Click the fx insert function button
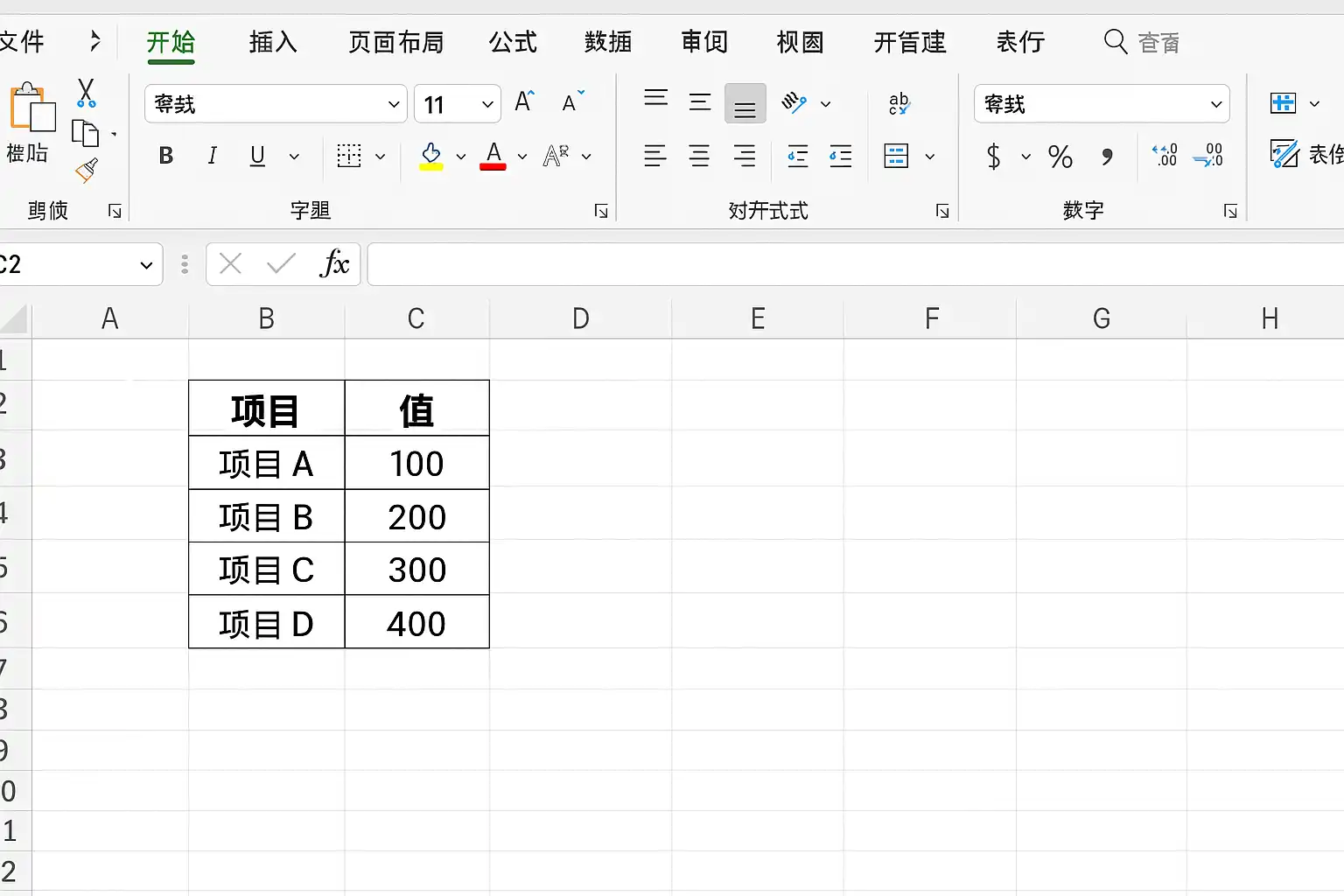1344x896 pixels. pyautogui.click(x=334, y=263)
